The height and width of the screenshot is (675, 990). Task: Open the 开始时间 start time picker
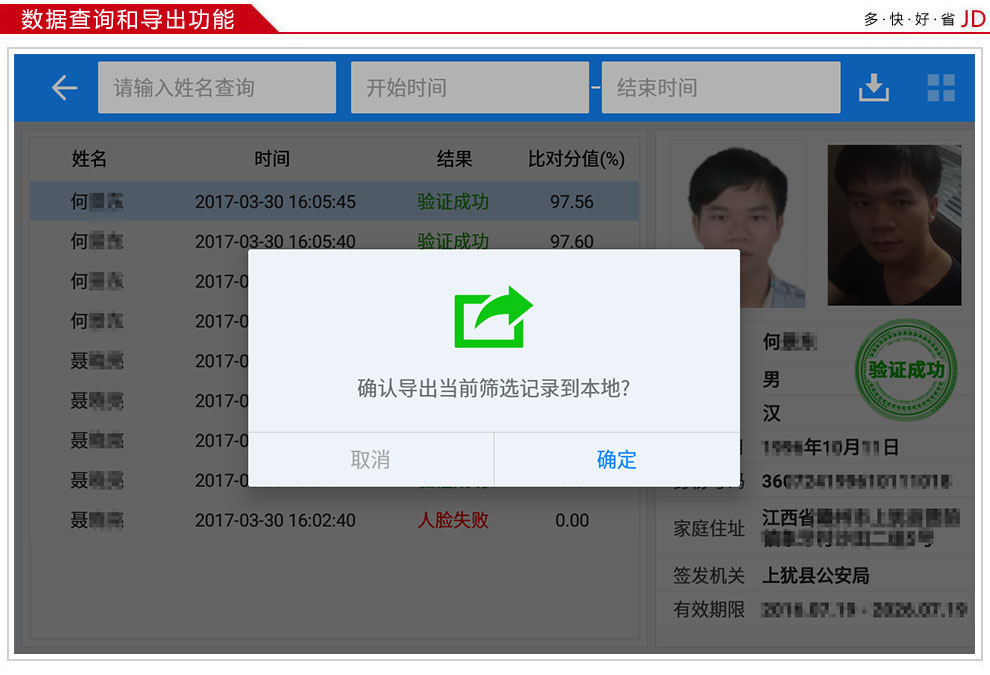click(469, 87)
